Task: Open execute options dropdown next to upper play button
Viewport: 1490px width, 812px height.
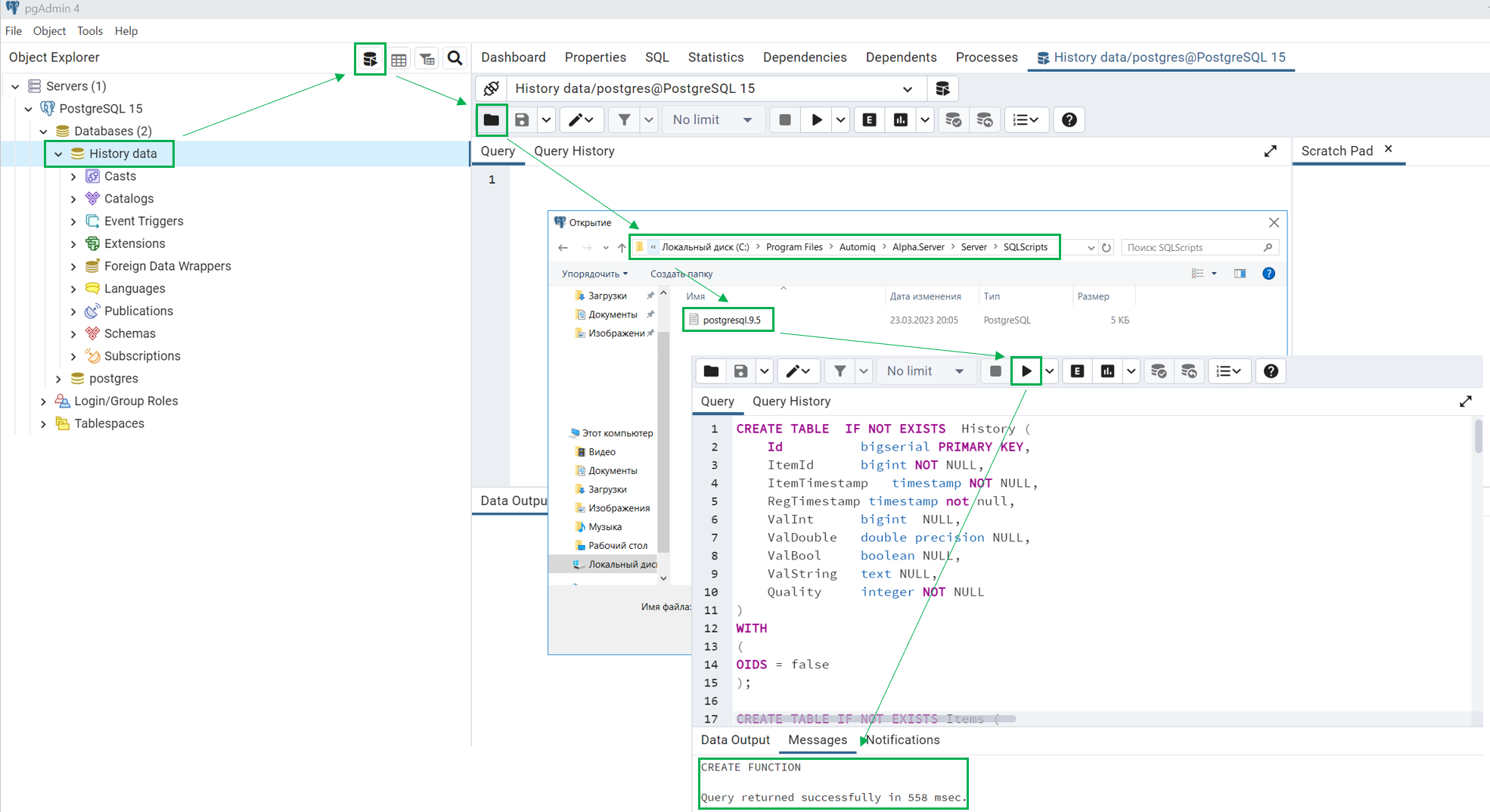Action: point(840,119)
